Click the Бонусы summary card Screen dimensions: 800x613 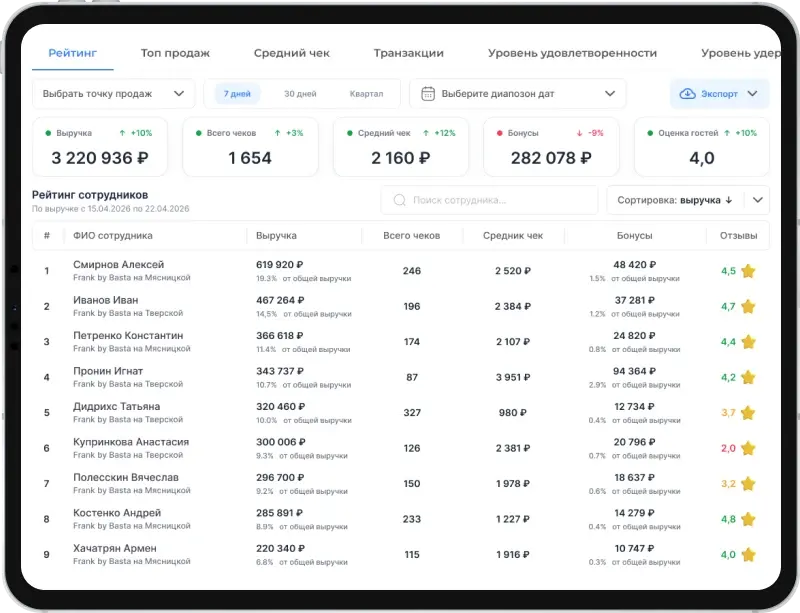[x=551, y=147]
